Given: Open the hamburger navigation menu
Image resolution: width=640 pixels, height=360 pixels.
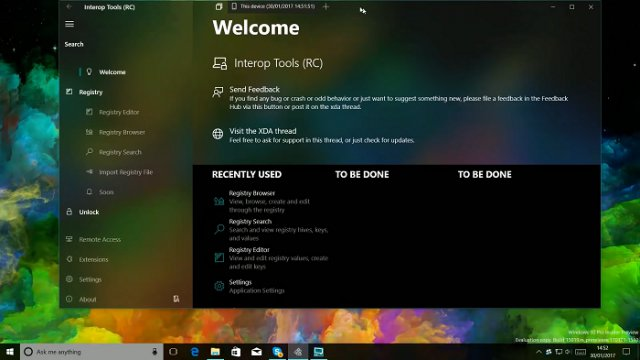Looking at the screenshot, I should 69,24.
